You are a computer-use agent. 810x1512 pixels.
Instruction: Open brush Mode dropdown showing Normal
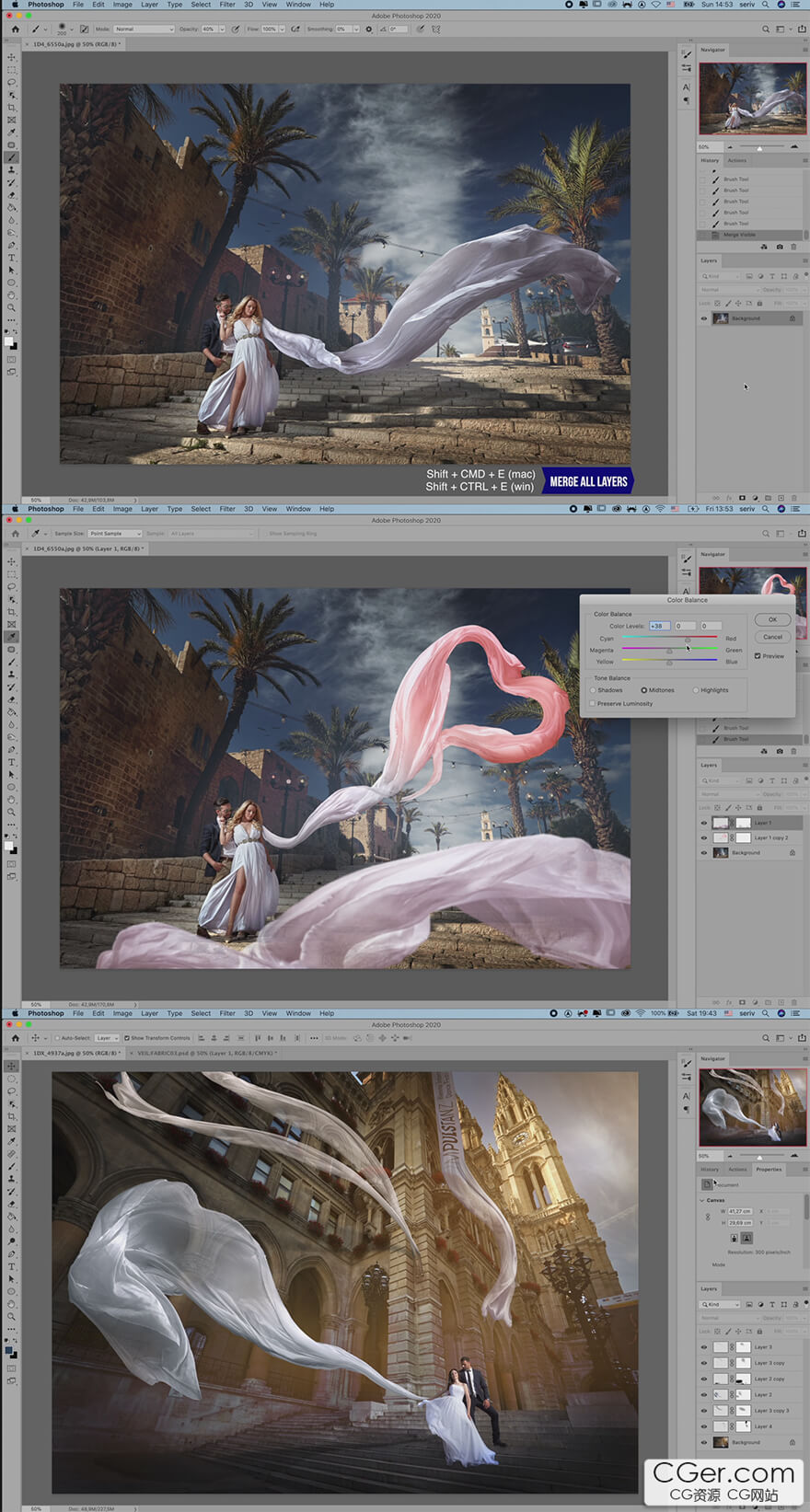144,29
